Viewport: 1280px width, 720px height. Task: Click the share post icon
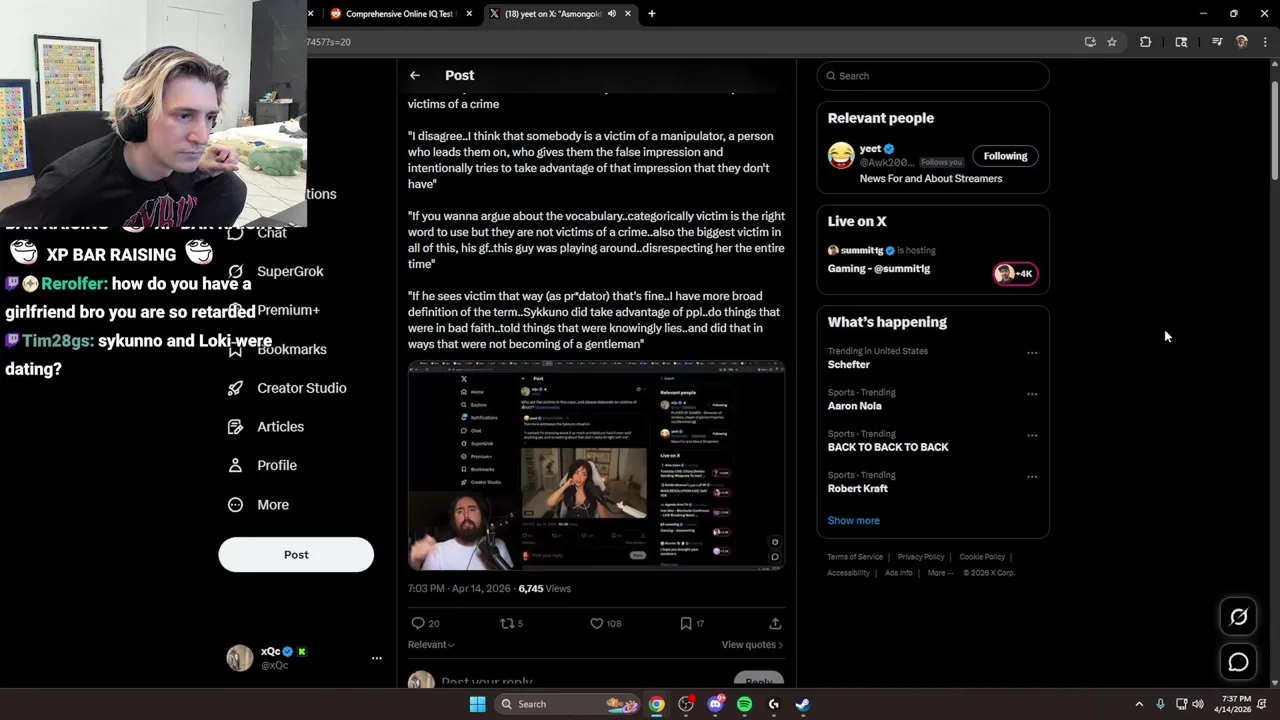[775, 623]
